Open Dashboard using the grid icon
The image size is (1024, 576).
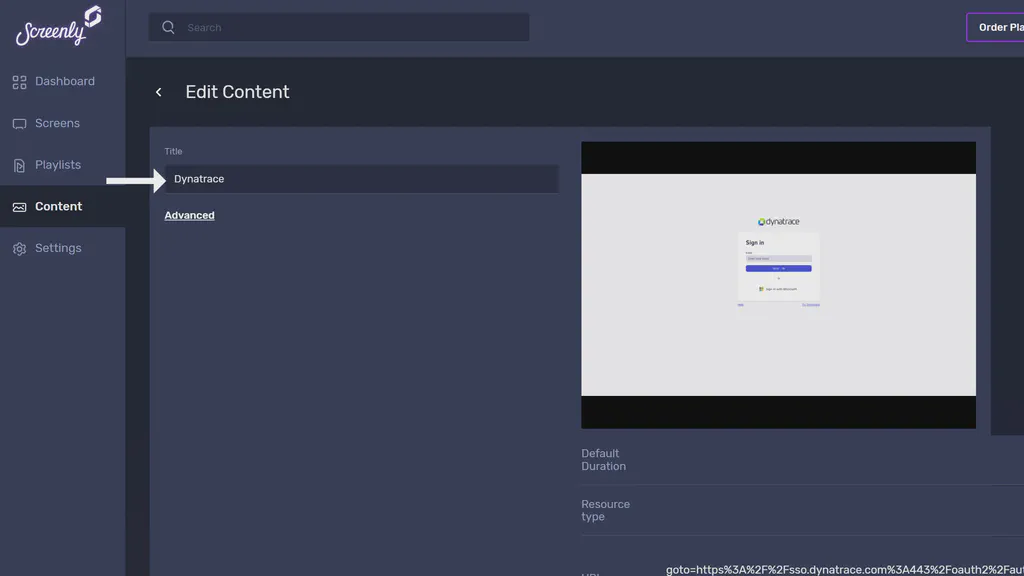pyautogui.click(x=19, y=81)
